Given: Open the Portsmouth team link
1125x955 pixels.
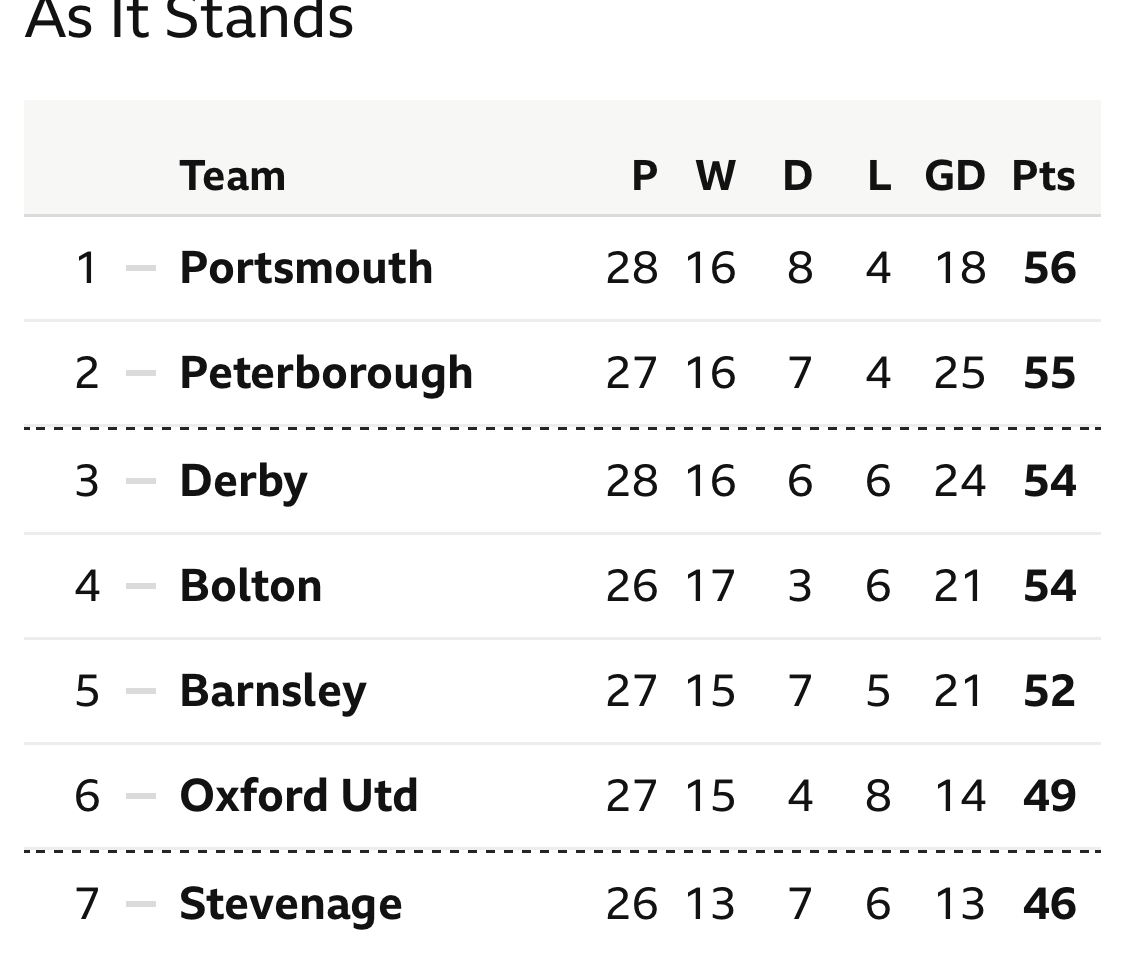Looking at the screenshot, I should (x=306, y=268).
